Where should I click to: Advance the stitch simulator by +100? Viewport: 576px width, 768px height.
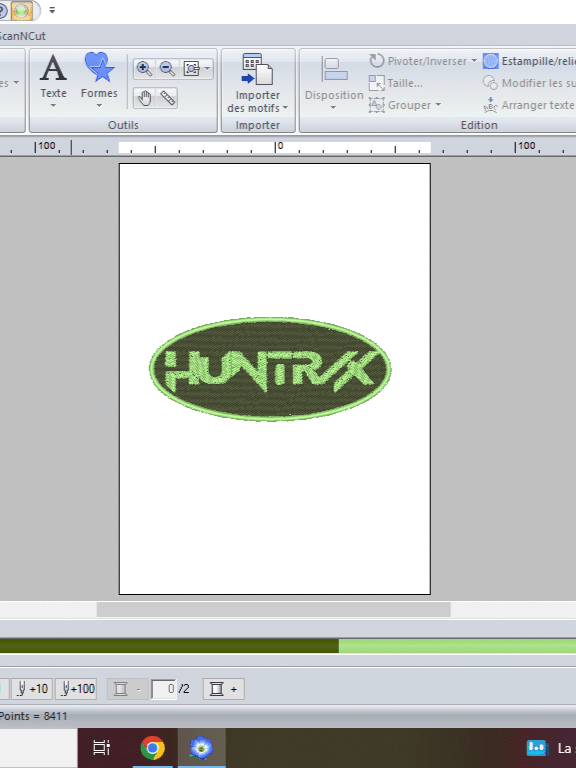pos(76,689)
